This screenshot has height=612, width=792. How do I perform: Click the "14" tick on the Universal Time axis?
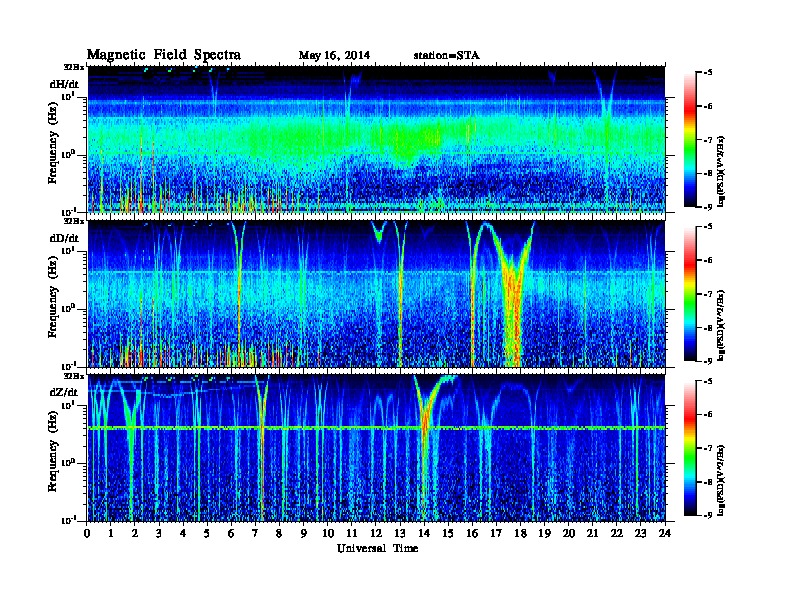click(x=424, y=533)
